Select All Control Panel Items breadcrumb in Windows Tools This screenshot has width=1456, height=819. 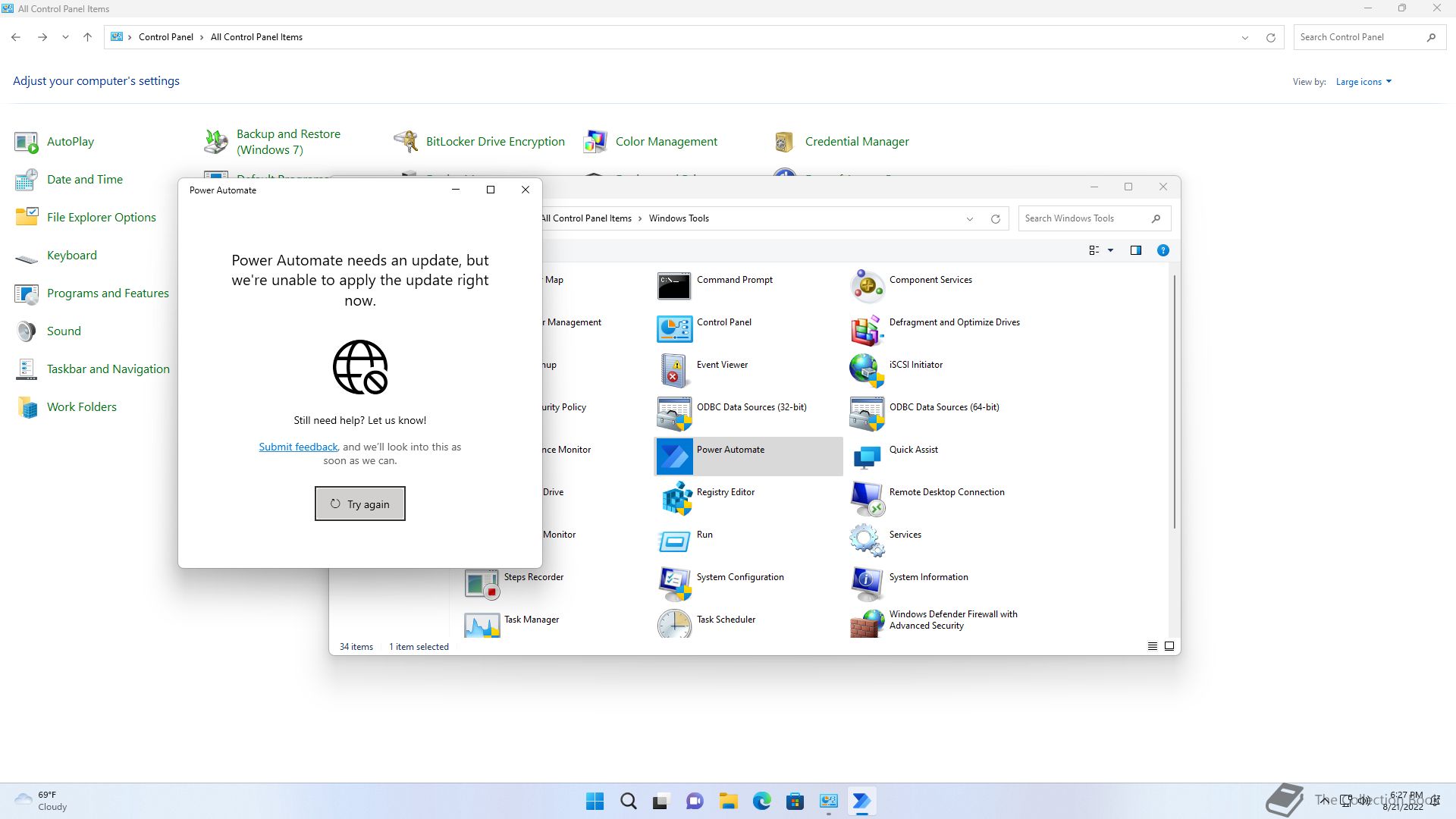tap(586, 218)
